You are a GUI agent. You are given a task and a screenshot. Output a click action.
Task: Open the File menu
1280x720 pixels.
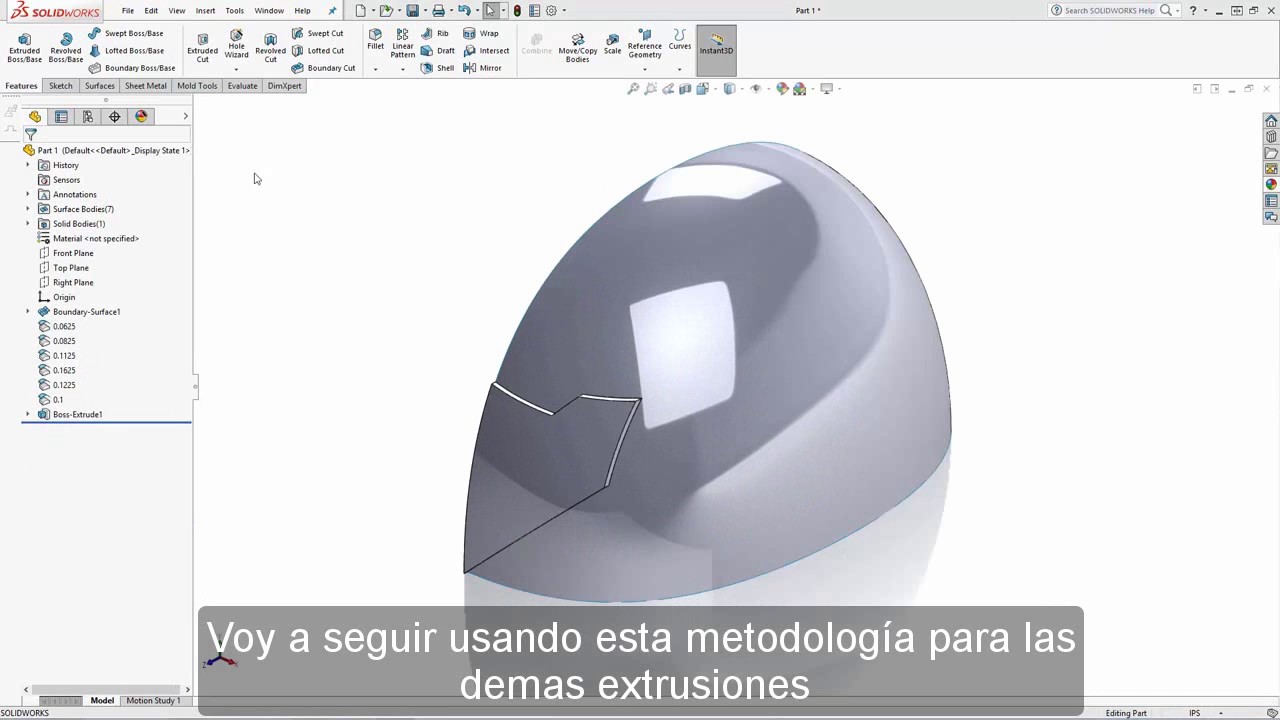[128, 11]
